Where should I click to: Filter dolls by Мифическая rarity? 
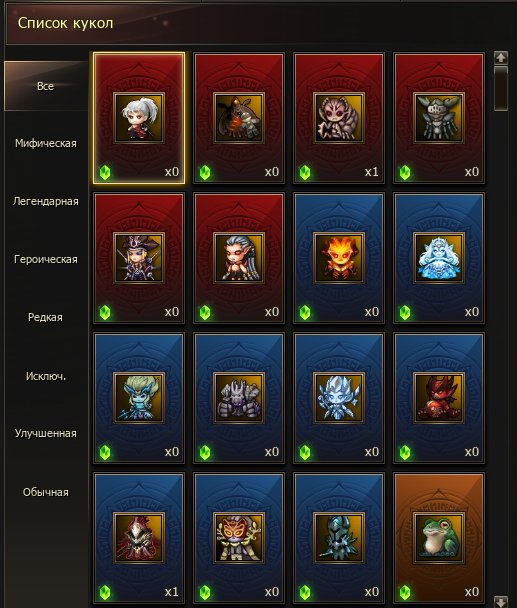tap(46, 143)
